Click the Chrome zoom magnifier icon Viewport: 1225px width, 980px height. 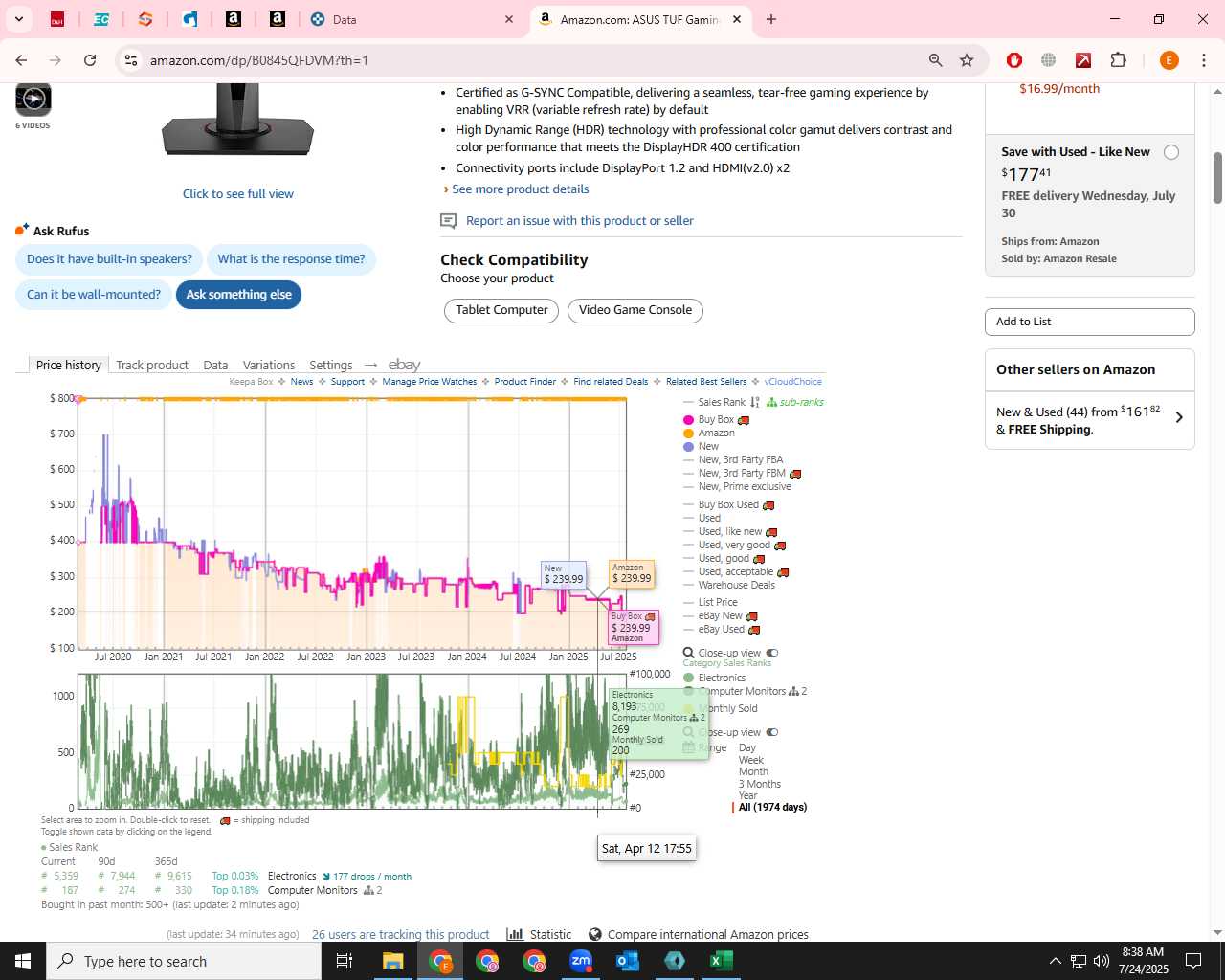(x=936, y=60)
